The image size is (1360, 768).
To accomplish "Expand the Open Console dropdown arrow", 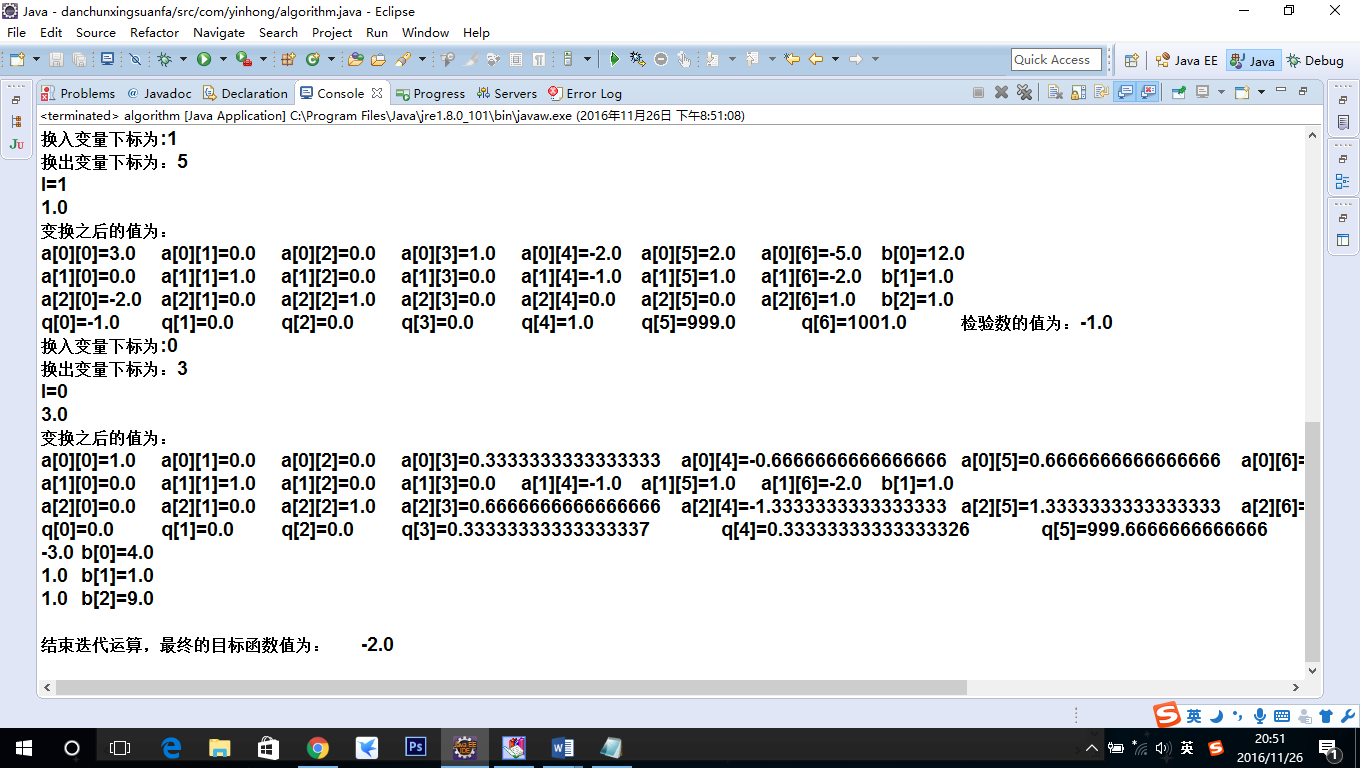I will (1261, 92).
